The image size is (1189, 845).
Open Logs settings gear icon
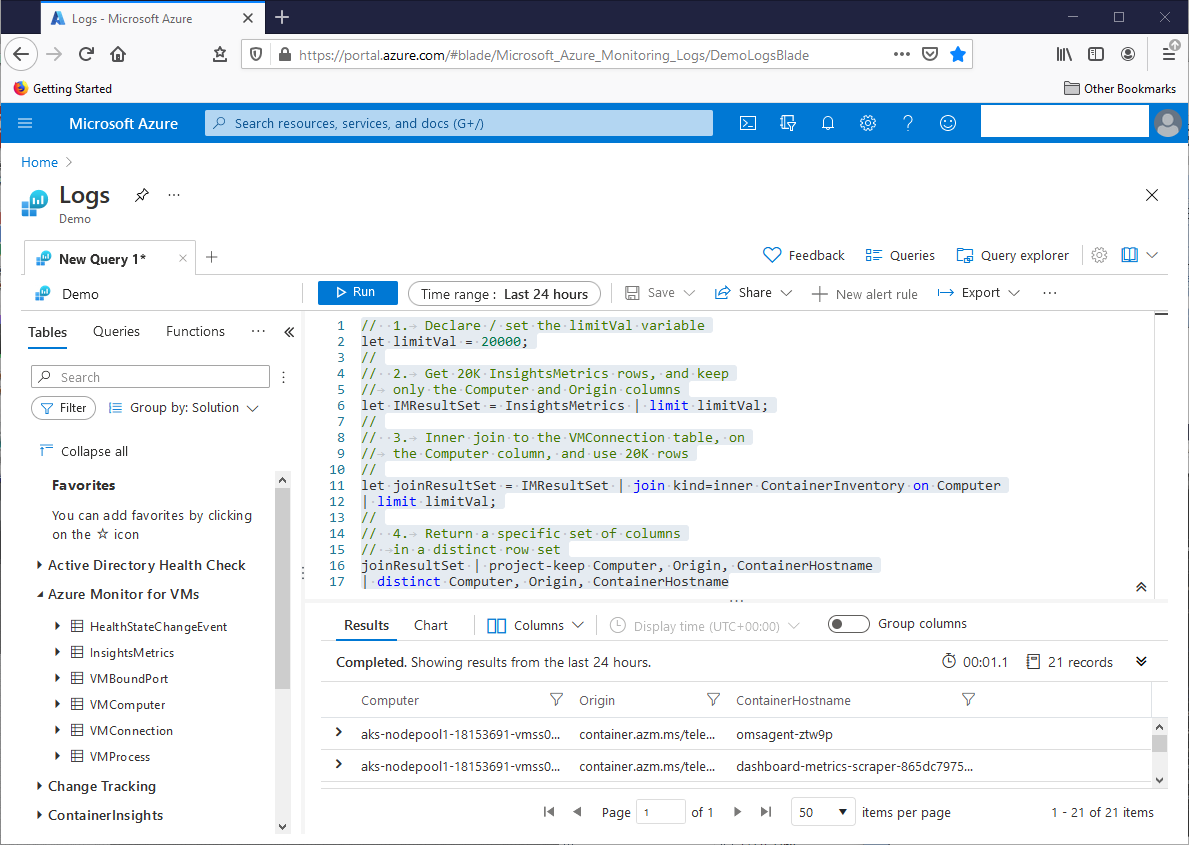click(x=1099, y=255)
